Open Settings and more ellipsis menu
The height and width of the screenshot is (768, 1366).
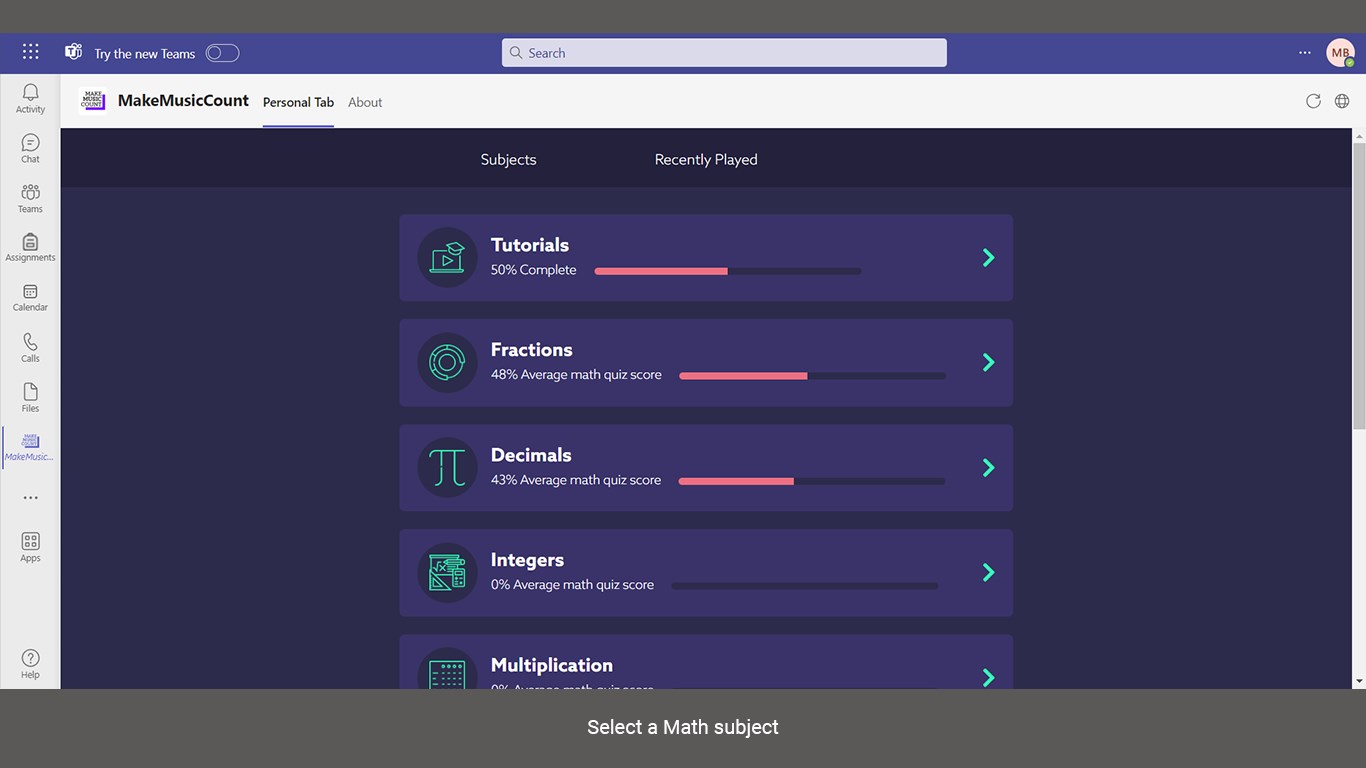[1305, 53]
